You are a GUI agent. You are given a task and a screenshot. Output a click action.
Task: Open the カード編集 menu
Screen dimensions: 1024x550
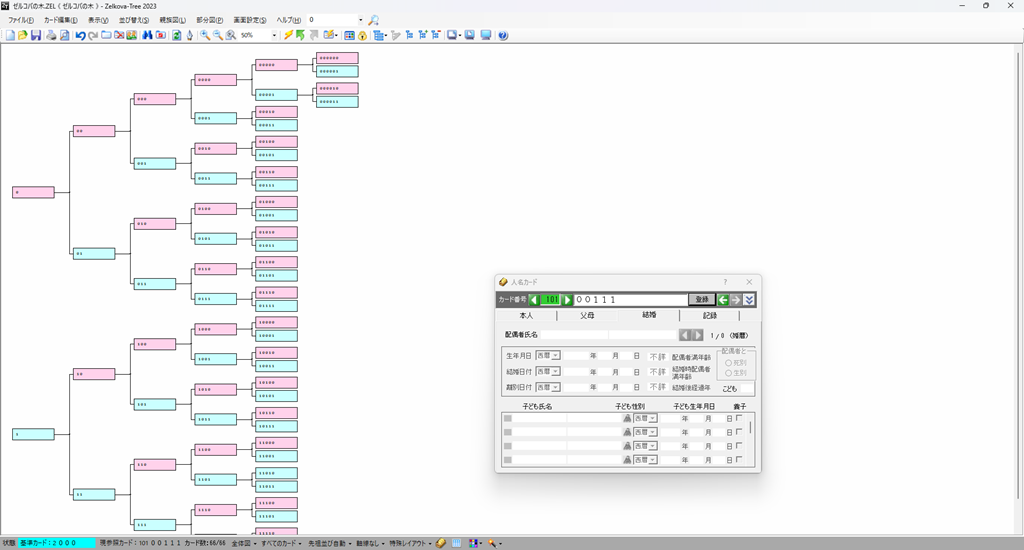click(60, 20)
